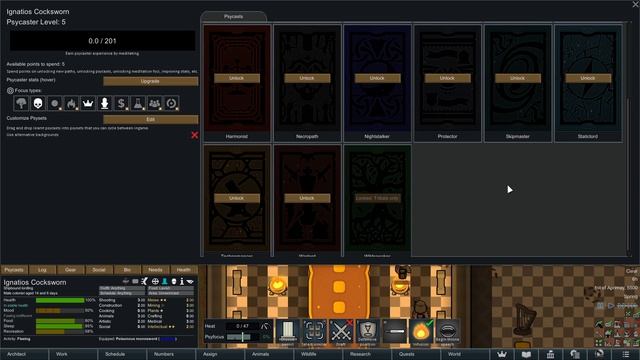Select the crown (Dignified) focus type icon
The image size is (640, 360).
point(88,103)
